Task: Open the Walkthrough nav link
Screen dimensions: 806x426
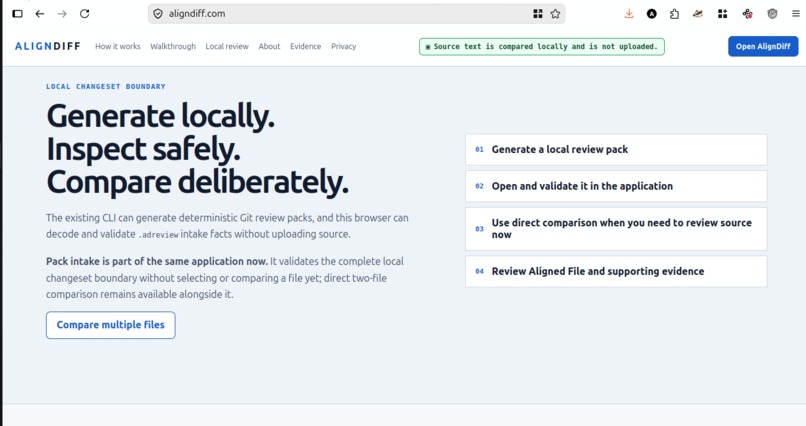Action: point(173,46)
